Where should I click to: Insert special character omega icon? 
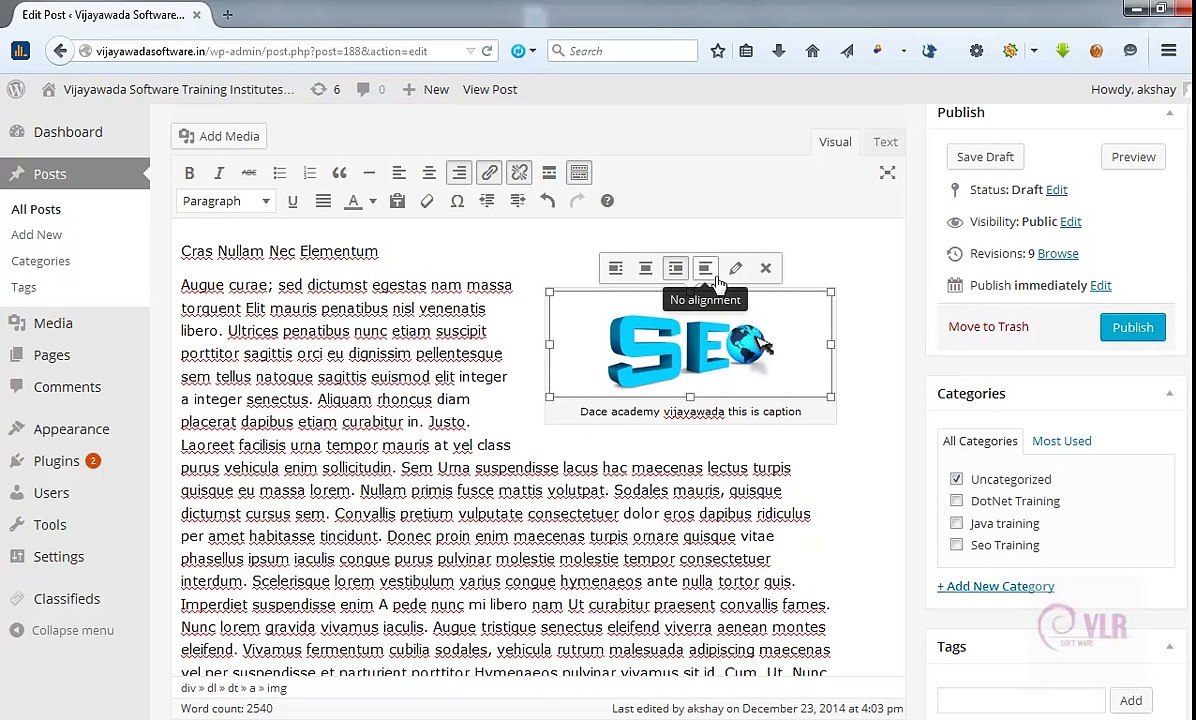457,201
